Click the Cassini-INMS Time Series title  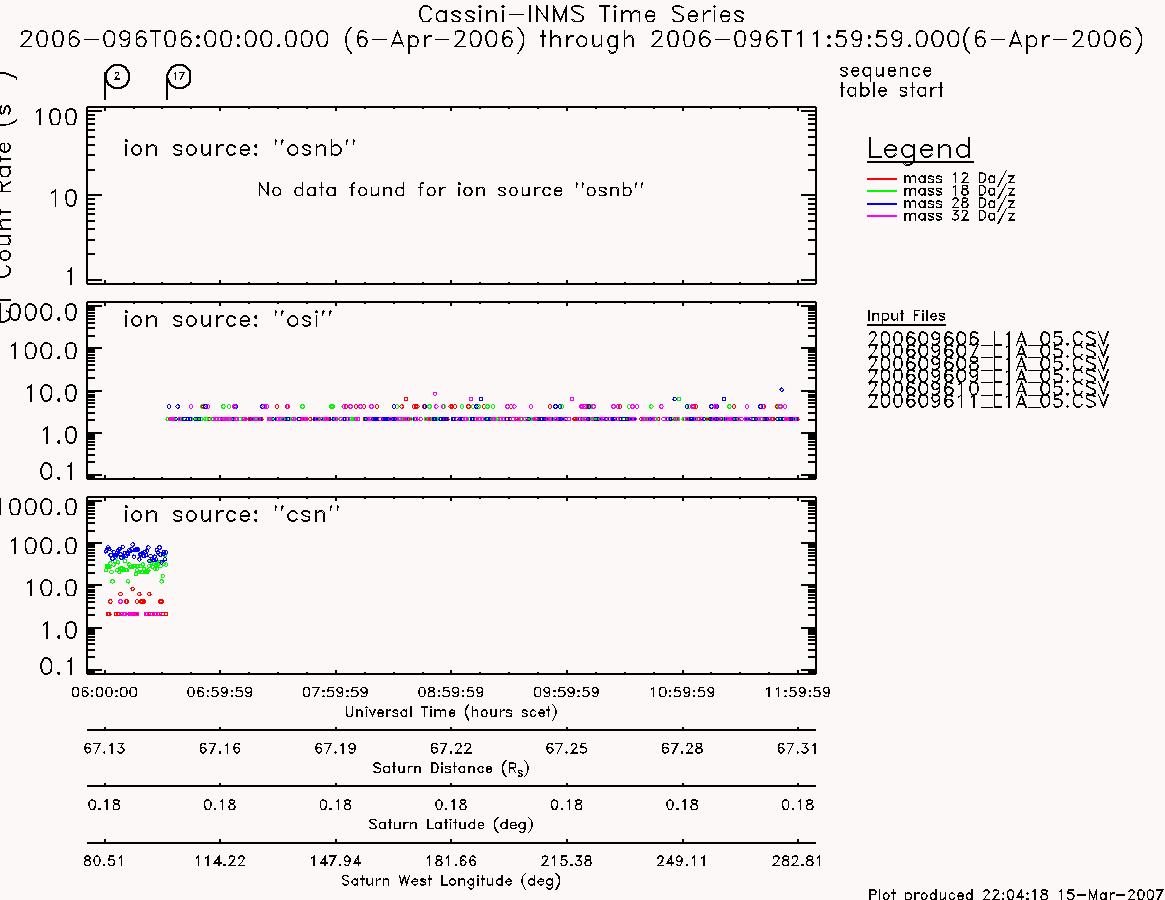click(581, 14)
